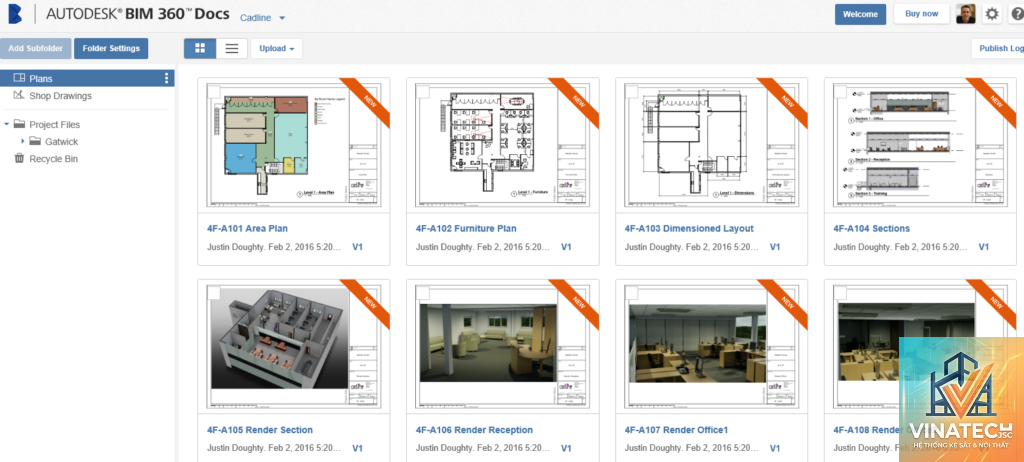Open the Upload dropdown
Viewport: 1024px width, 462px height.
coord(277,48)
